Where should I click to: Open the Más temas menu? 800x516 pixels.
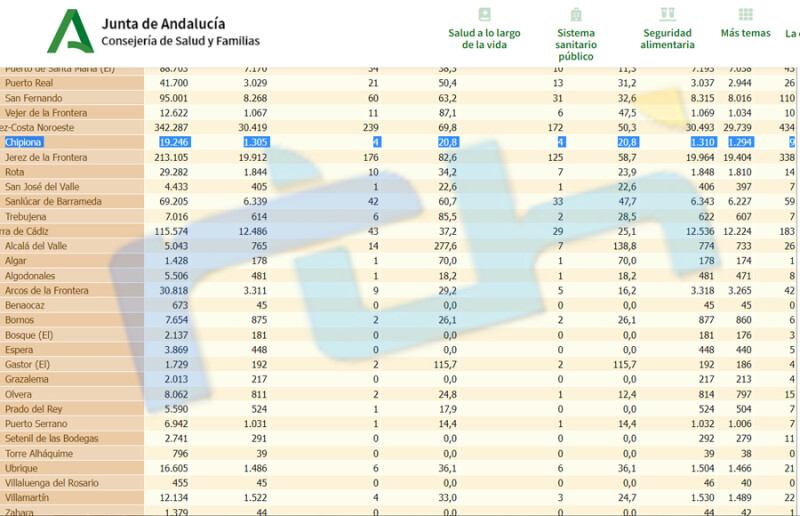coord(745,33)
